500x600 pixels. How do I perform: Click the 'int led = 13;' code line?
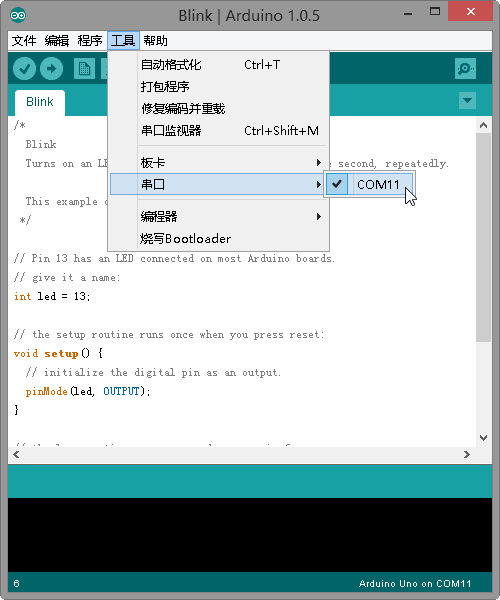(x=52, y=297)
